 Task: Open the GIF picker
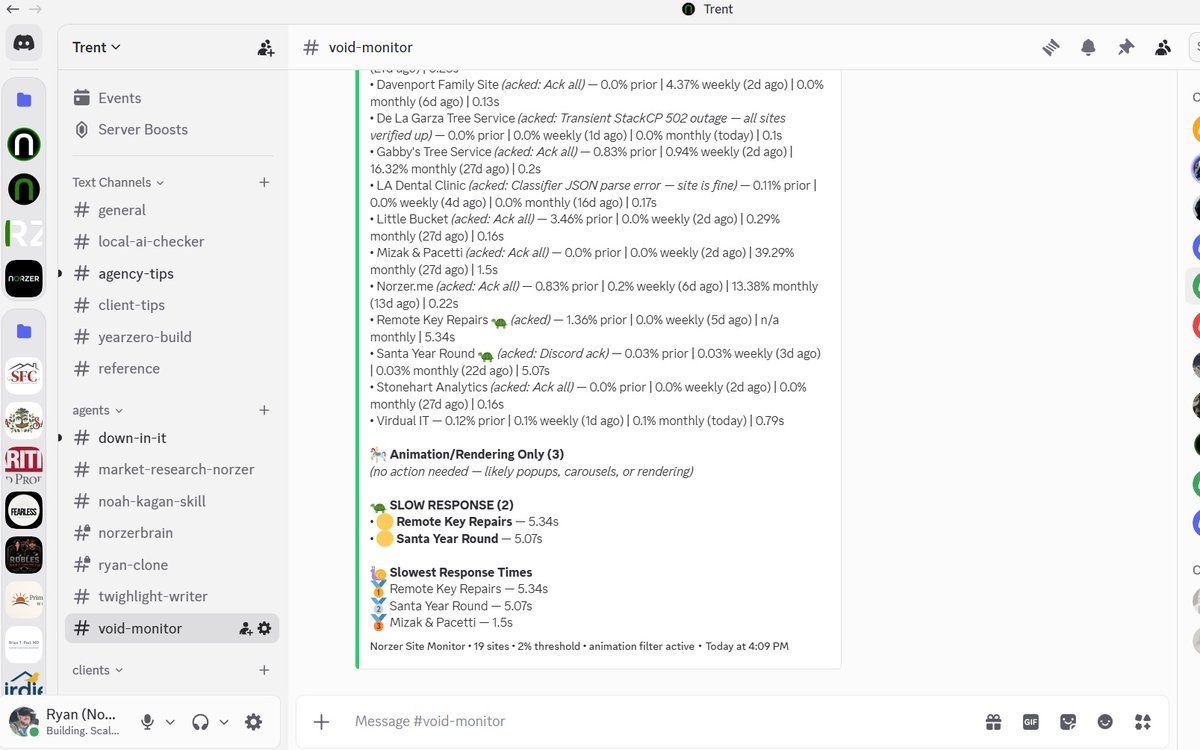(1030, 721)
